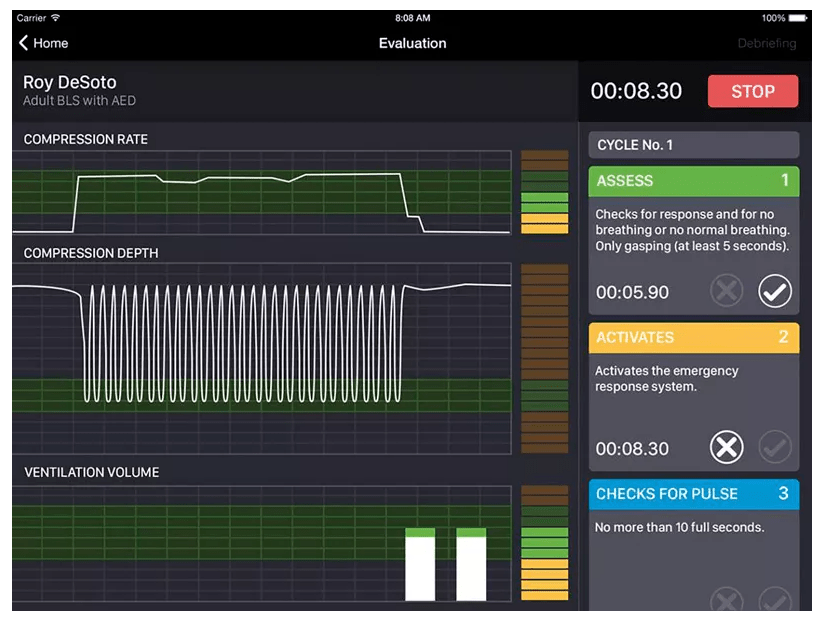The width and height of the screenshot is (826, 623).
Task: Click the Ventilation Volume color gauge
Action: [544, 543]
